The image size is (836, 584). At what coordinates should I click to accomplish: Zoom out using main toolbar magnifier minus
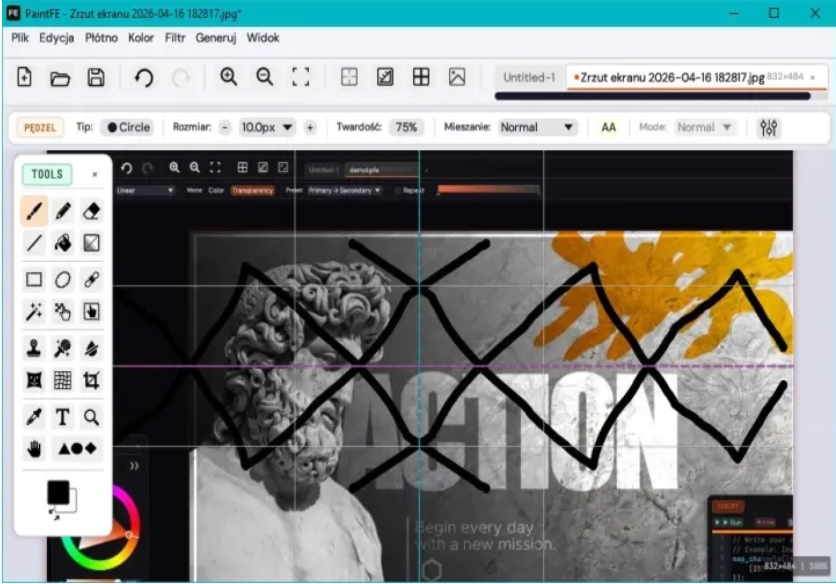pos(264,77)
